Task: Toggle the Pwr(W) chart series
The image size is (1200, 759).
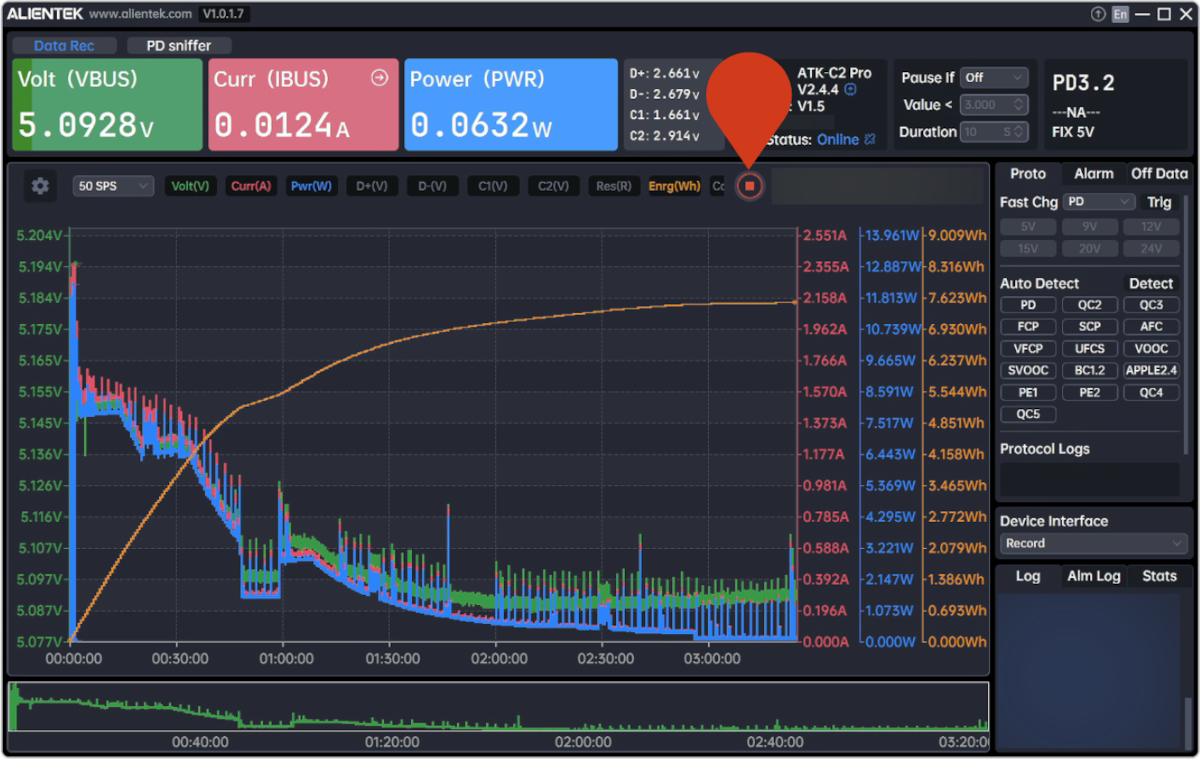Action: pos(311,186)
